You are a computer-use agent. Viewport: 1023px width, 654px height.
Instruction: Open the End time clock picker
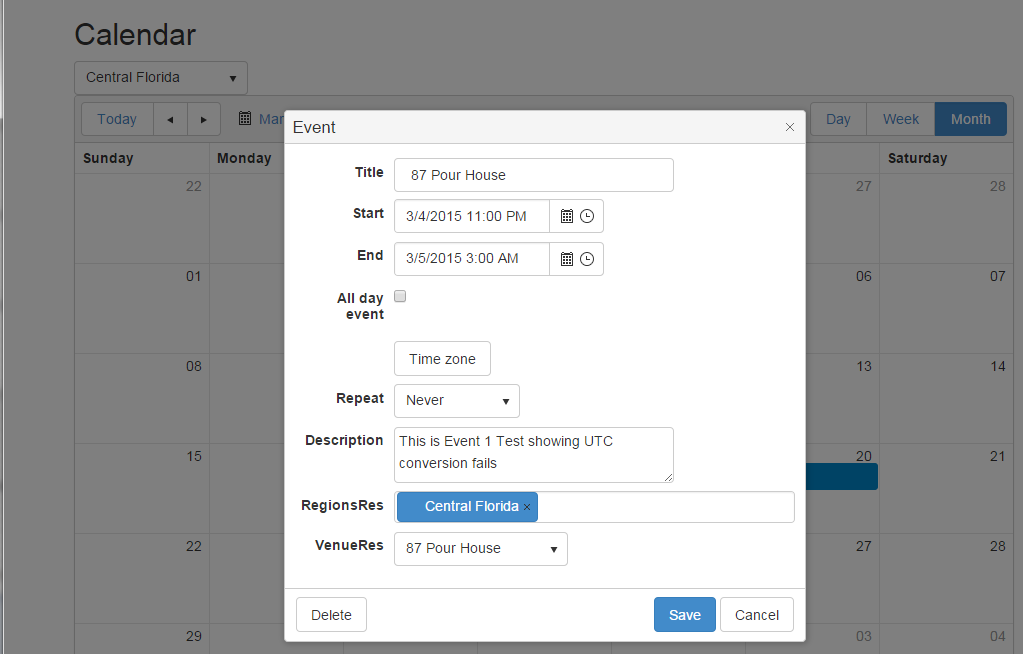pyautogui.click(x=587, y=258)
